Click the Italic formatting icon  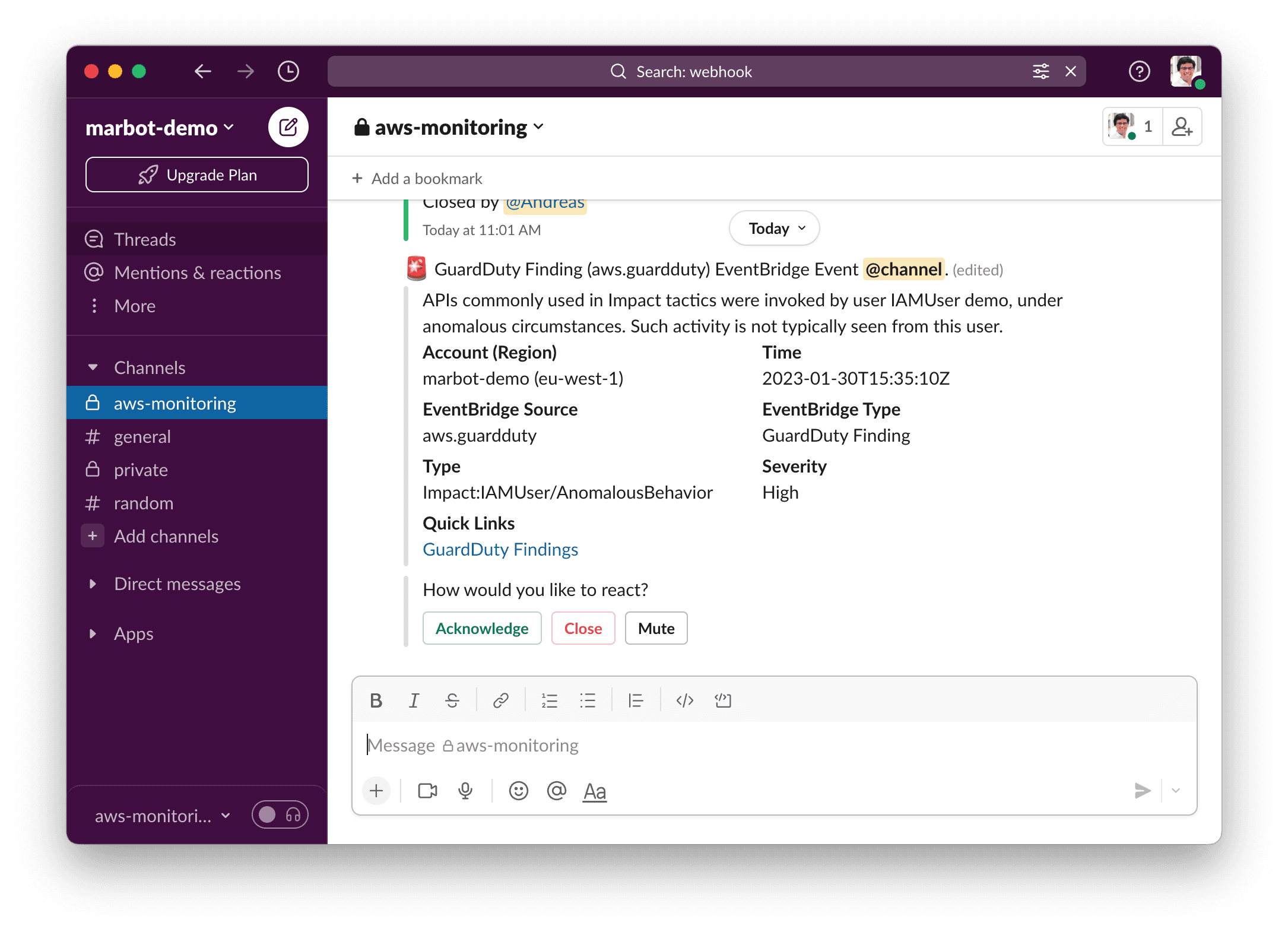415,699
